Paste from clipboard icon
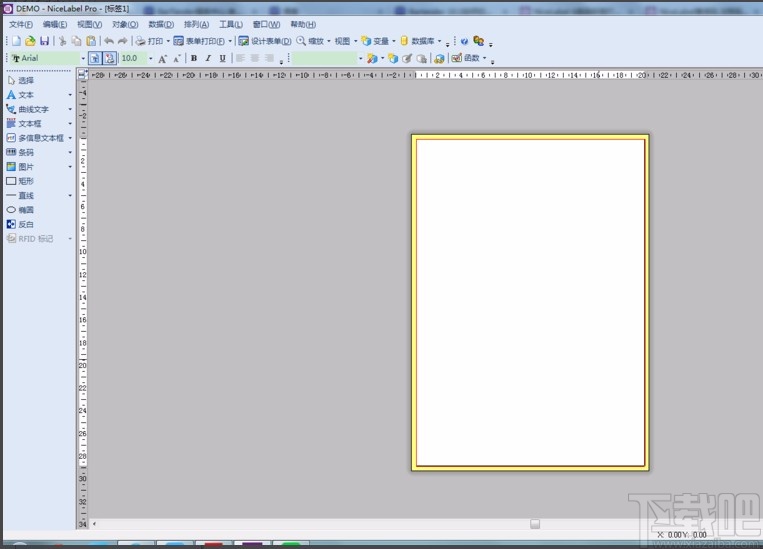763x549 pixels. coord(91,41)
